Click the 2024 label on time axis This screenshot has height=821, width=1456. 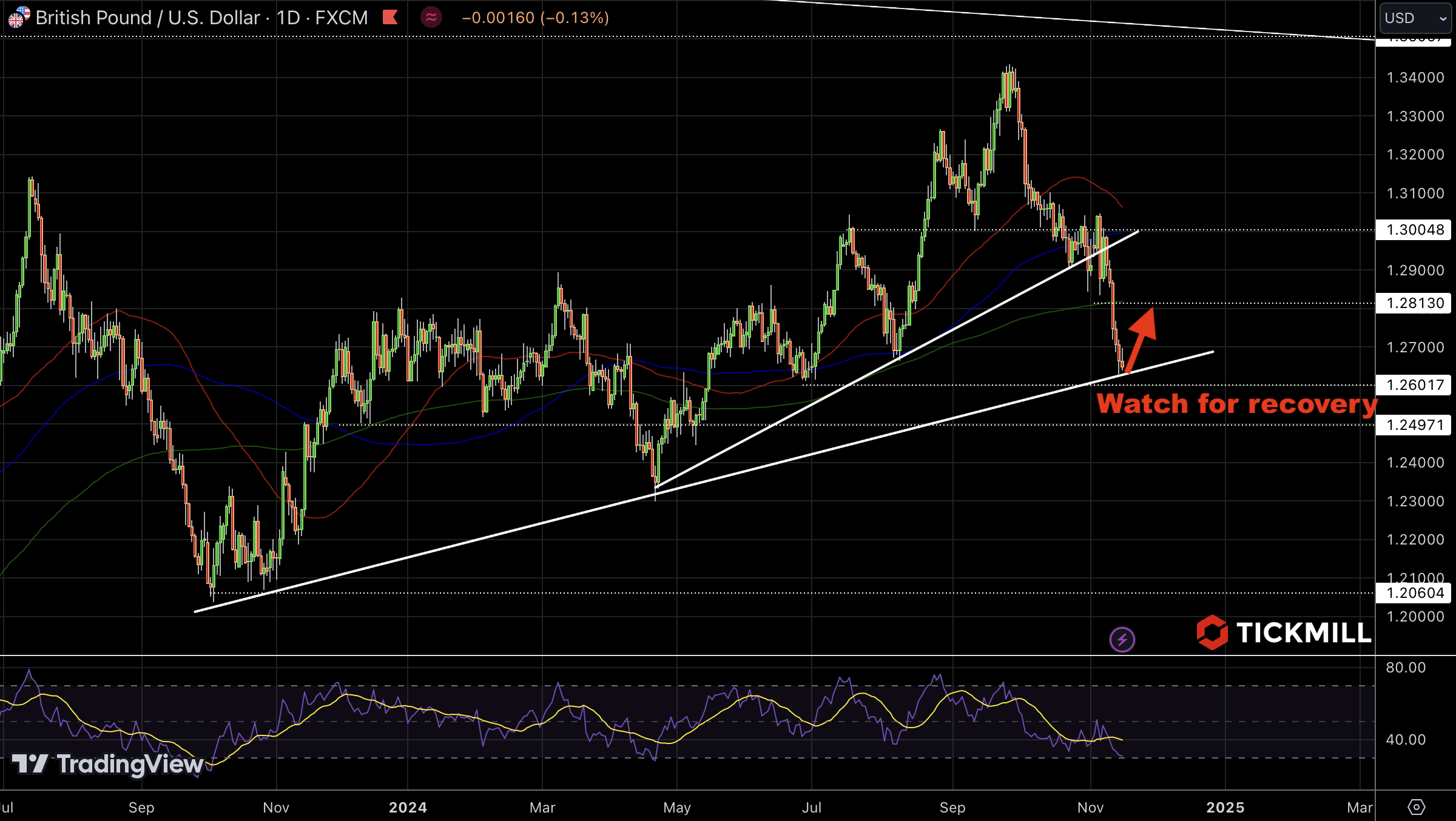point(408,808)
